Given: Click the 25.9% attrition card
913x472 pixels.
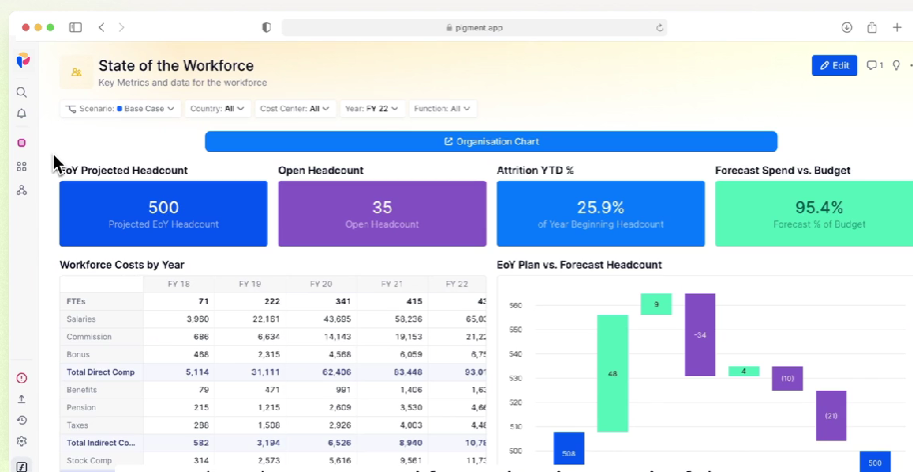Looking at the screenshot, I should [x=600, y=214].
